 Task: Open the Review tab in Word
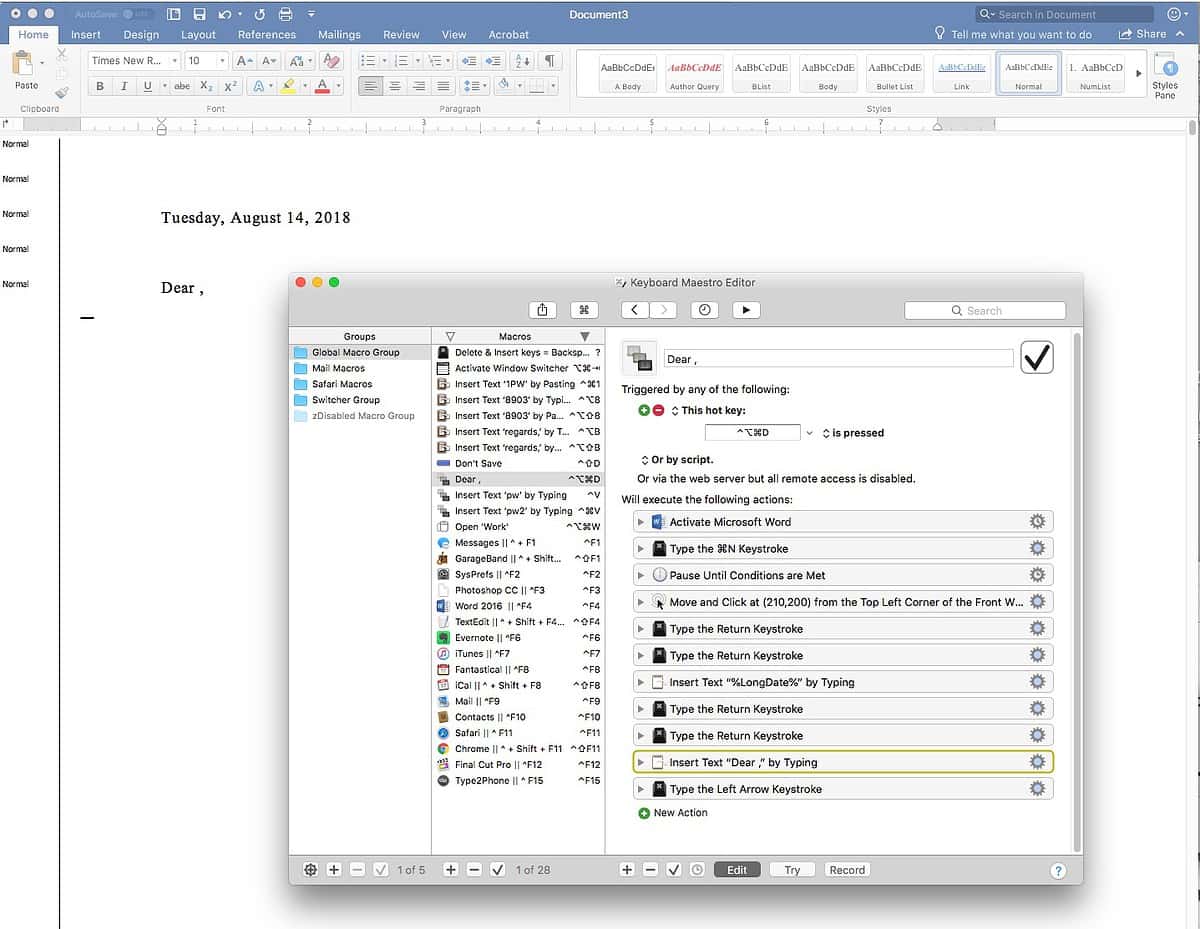click(x=401, y=35)
